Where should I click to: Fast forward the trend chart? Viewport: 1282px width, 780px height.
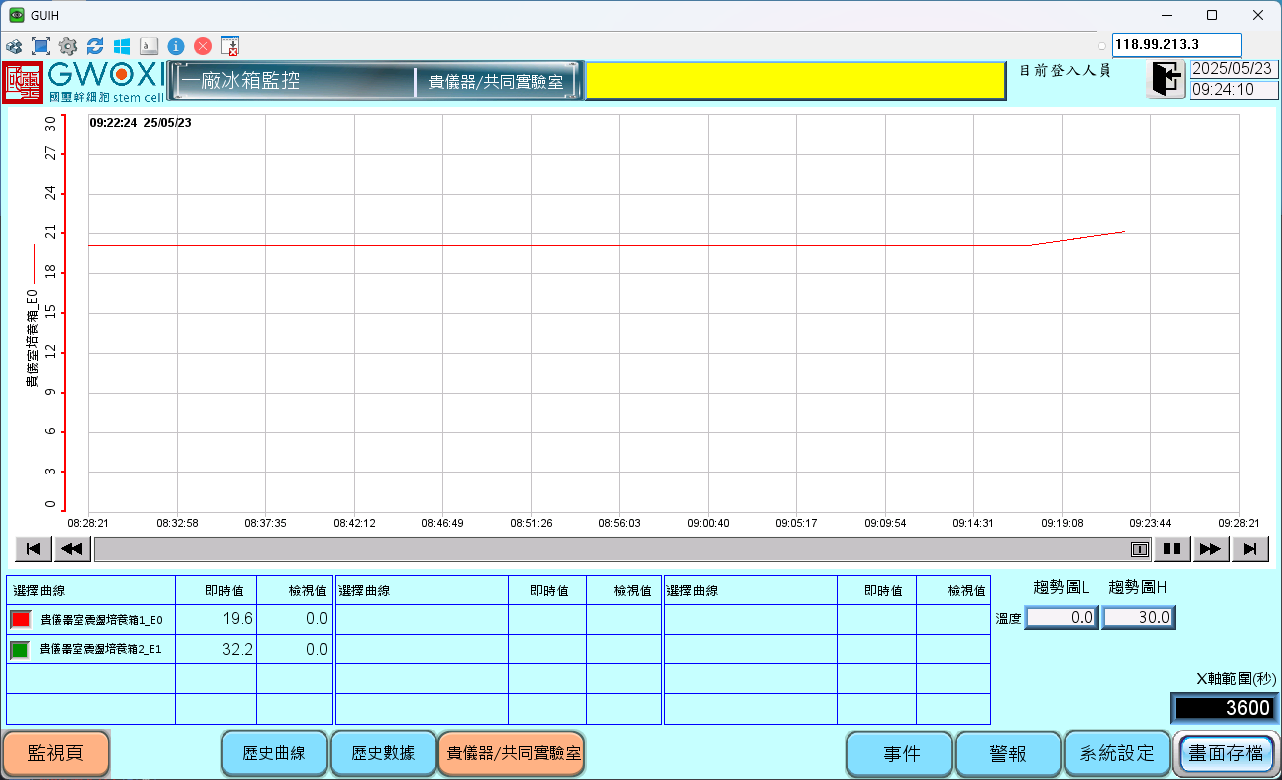point(1210,549)
